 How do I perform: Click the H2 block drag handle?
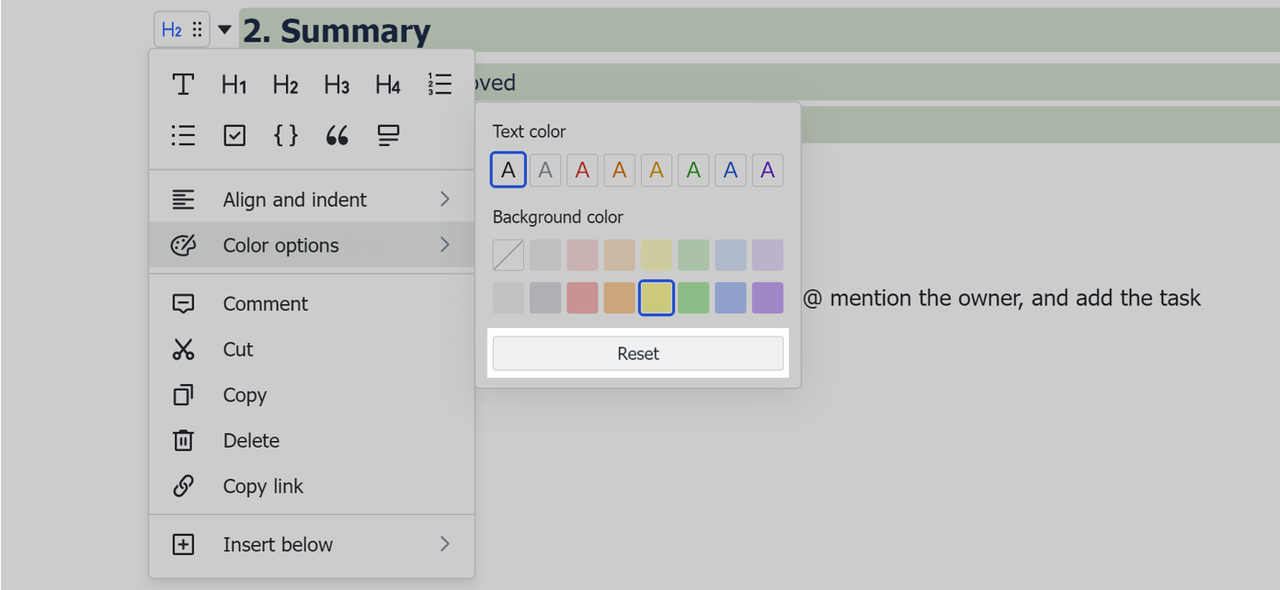click(x=197, y=30)
